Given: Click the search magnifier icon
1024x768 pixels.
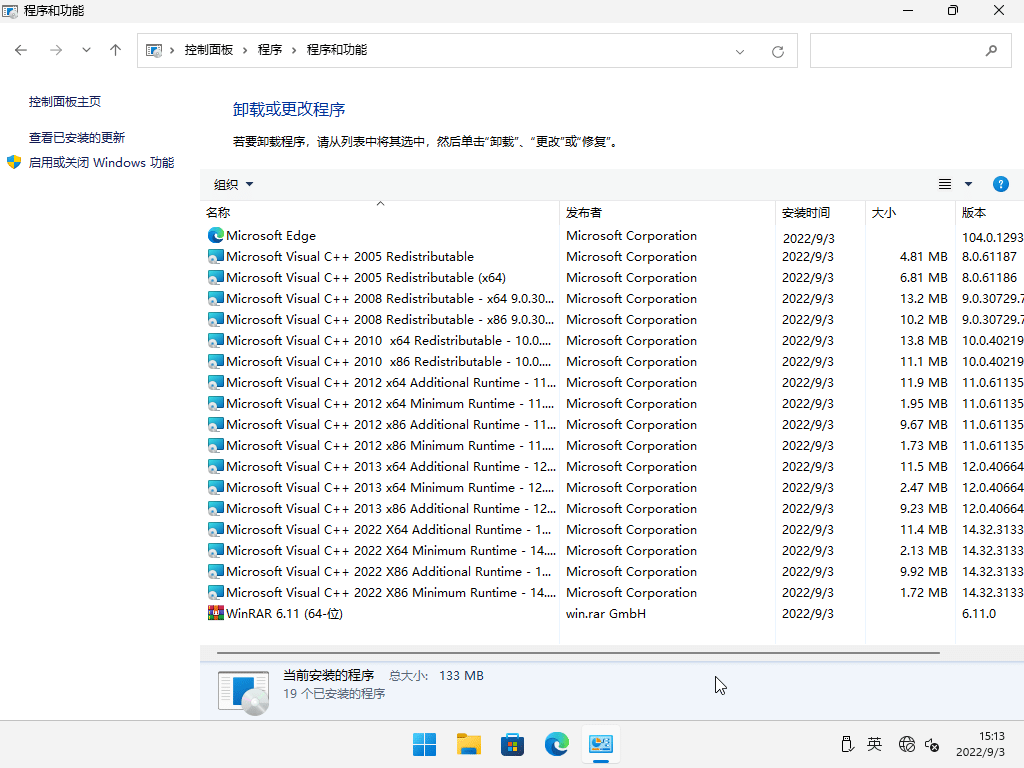Looking at the screenshot, I should point(991,50).
